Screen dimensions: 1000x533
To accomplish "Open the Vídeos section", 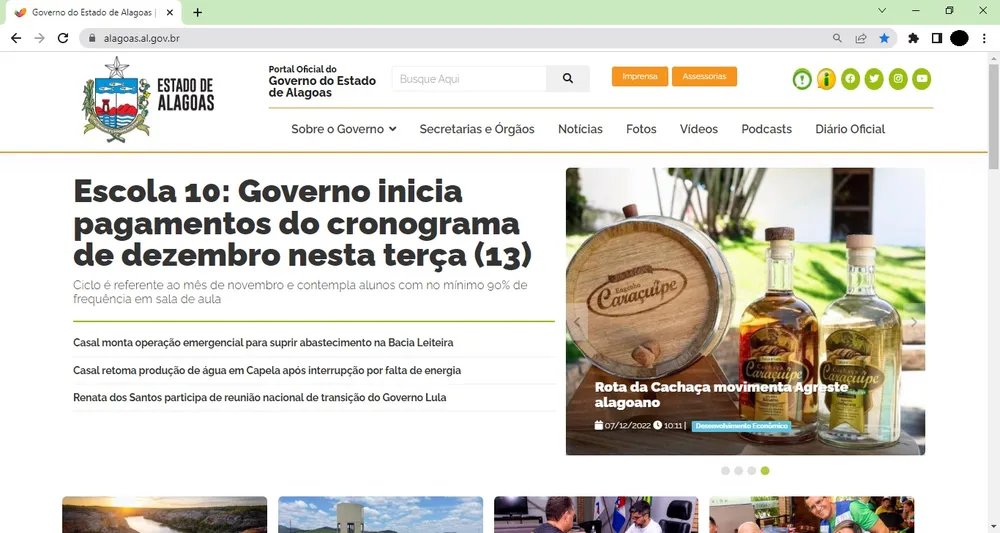I will click(x=699, y=129).
